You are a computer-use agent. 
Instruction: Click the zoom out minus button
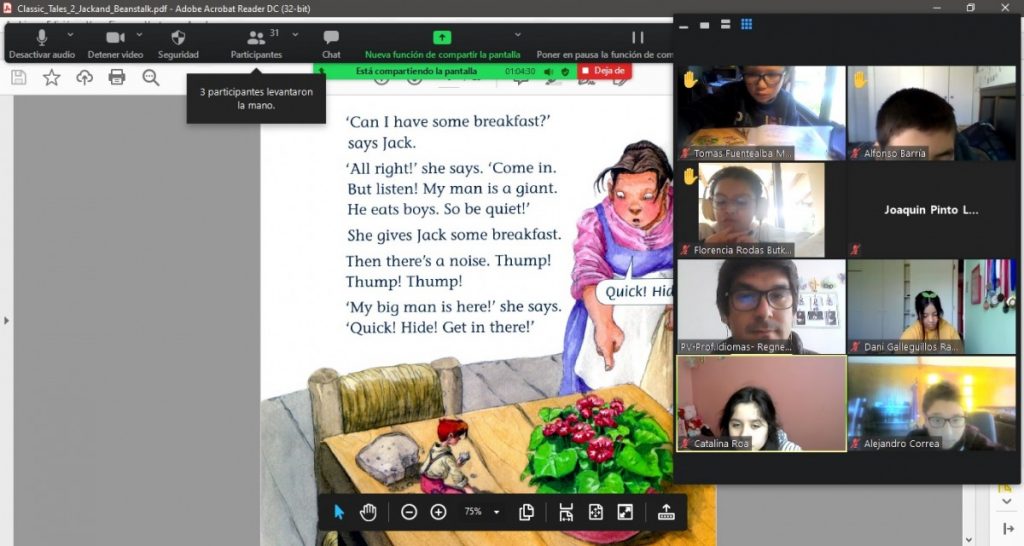click(x=409, y=512)
